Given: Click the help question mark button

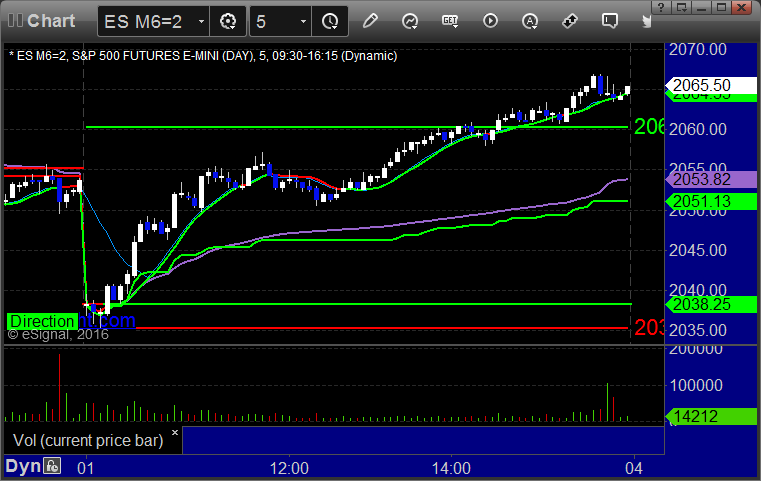Looking at the screenshot, I should pyautogui.click(x=661, y=7).
